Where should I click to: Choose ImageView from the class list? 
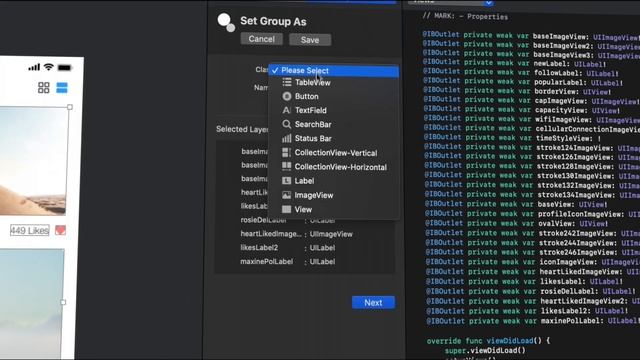[x=333, y=195]
